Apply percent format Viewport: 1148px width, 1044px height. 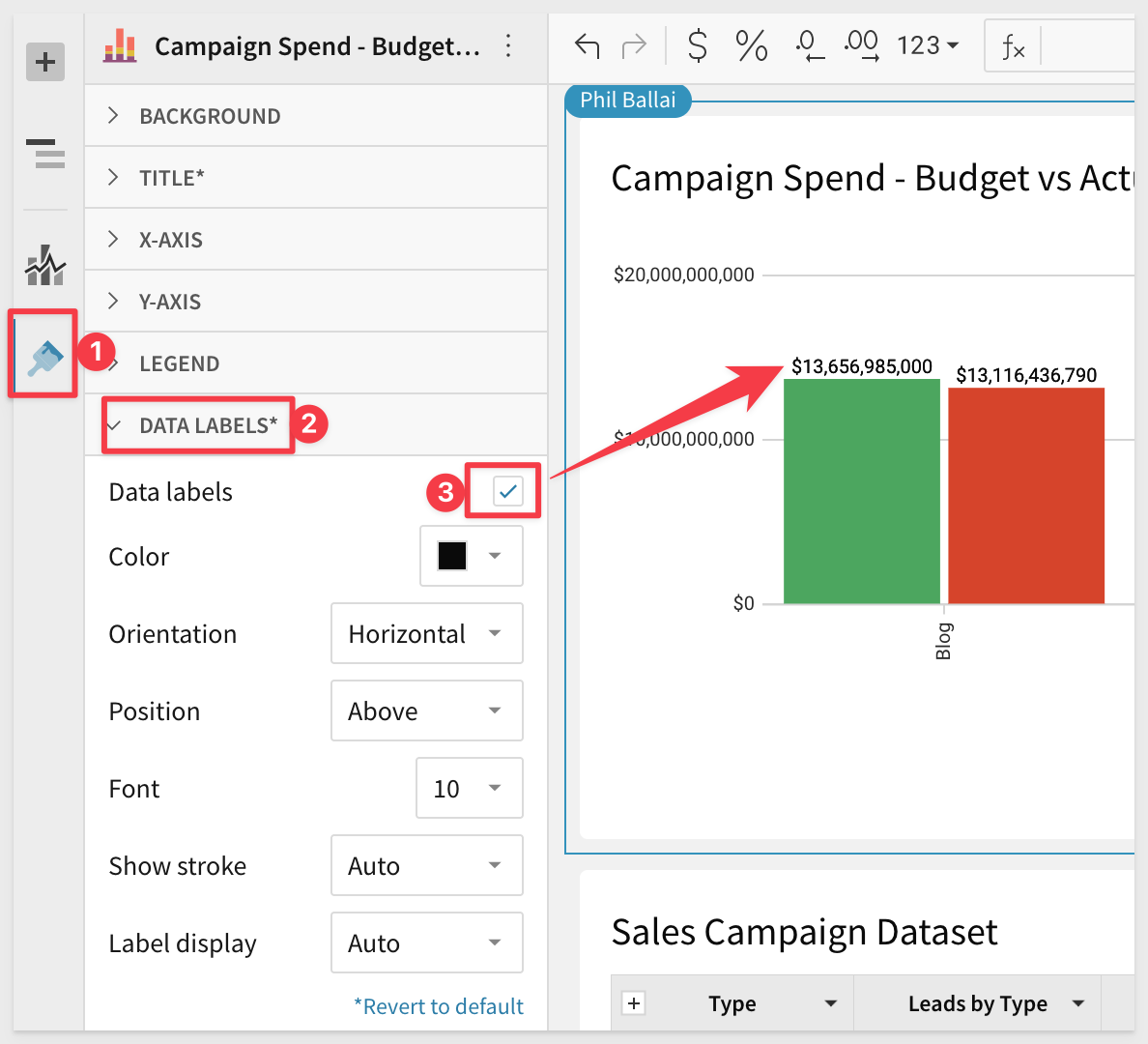(751, 45)
